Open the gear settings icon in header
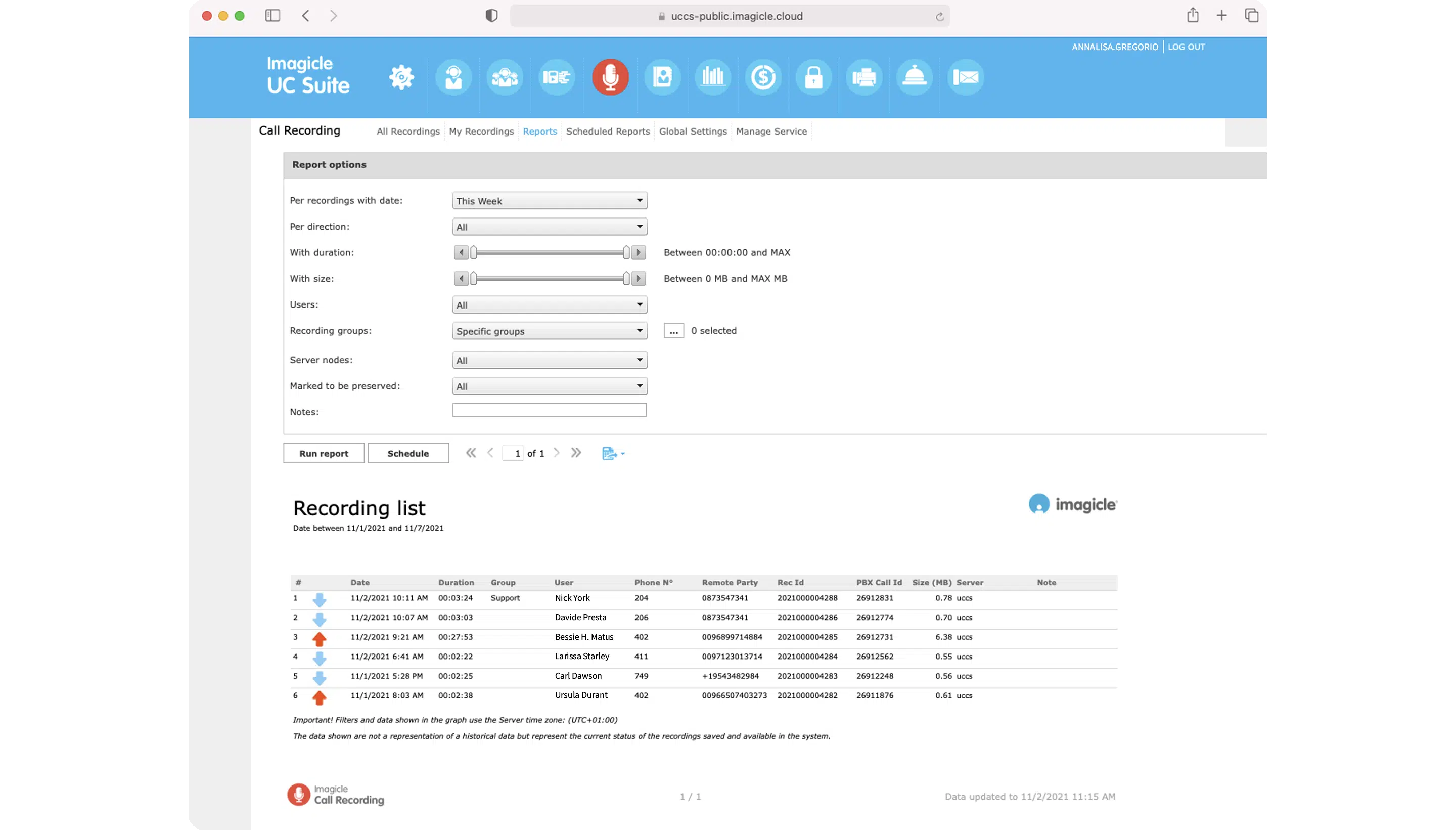 pyautogui.click(x=401, y=77)
